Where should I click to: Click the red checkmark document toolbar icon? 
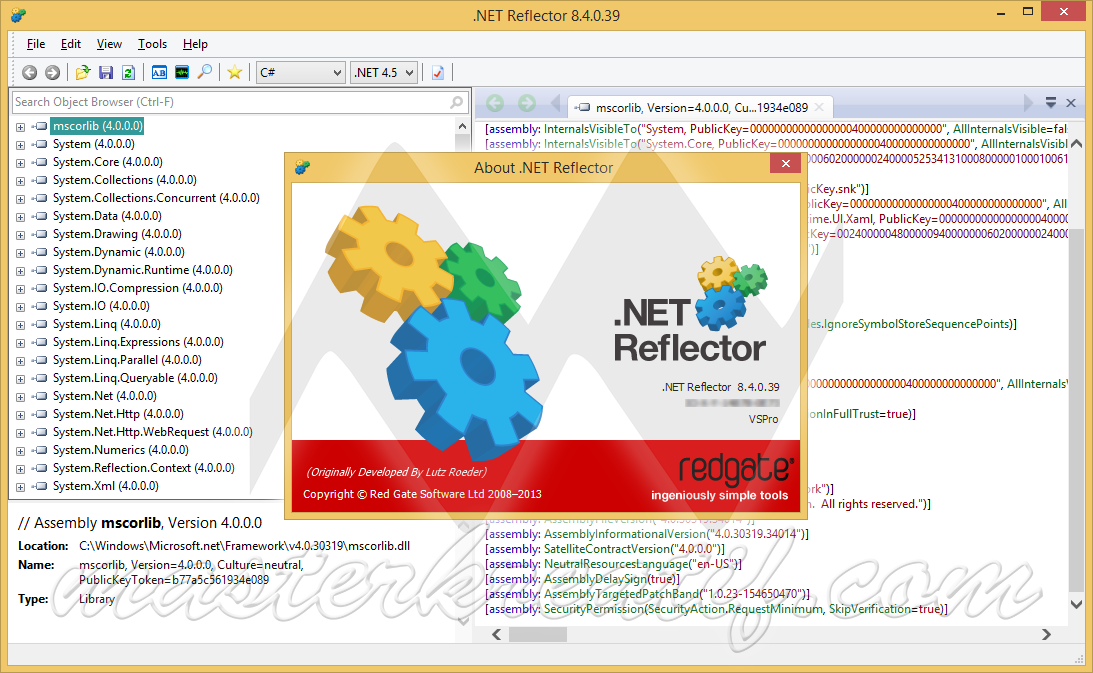tap(438, 73)
